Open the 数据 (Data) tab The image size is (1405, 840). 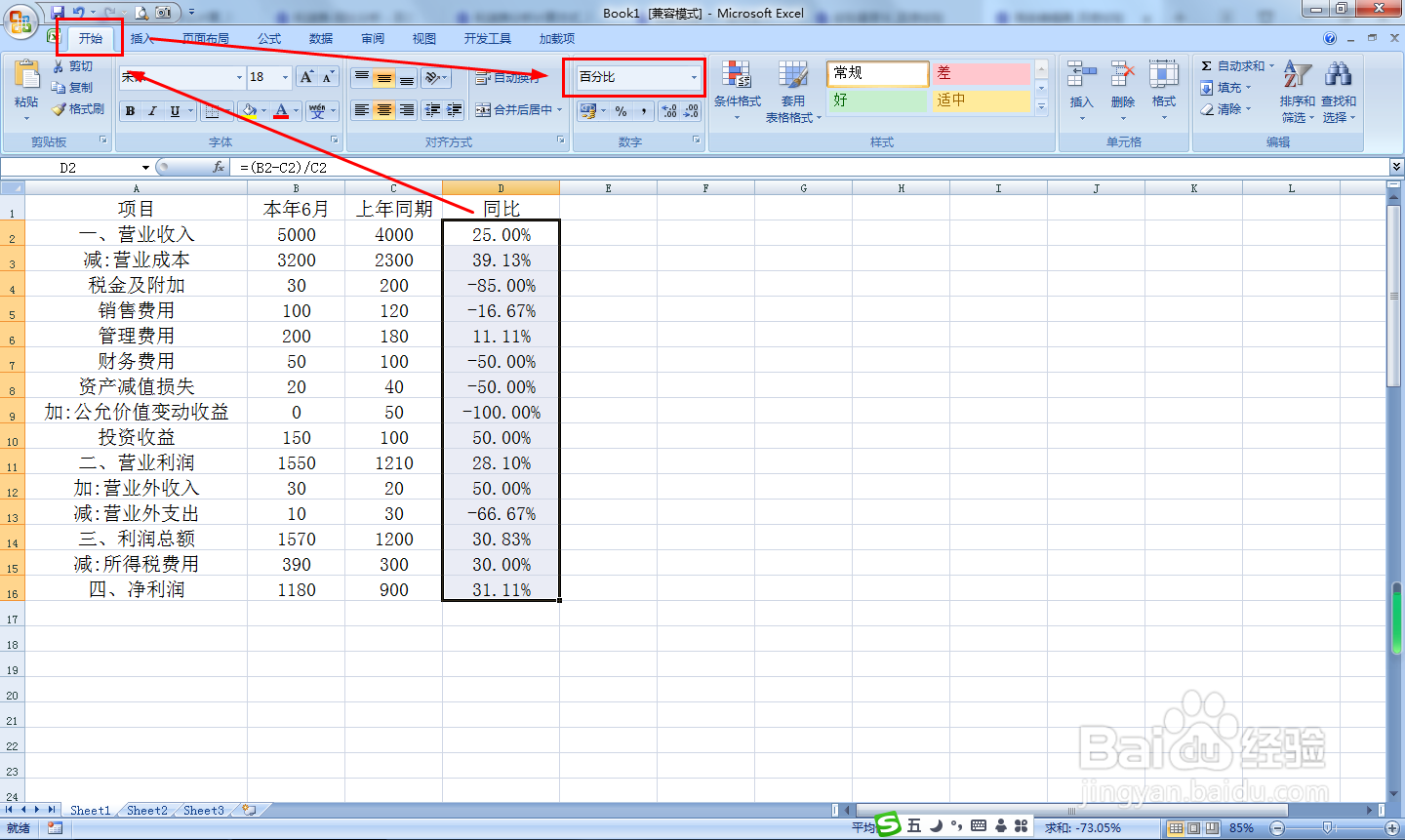pos(321,39)
